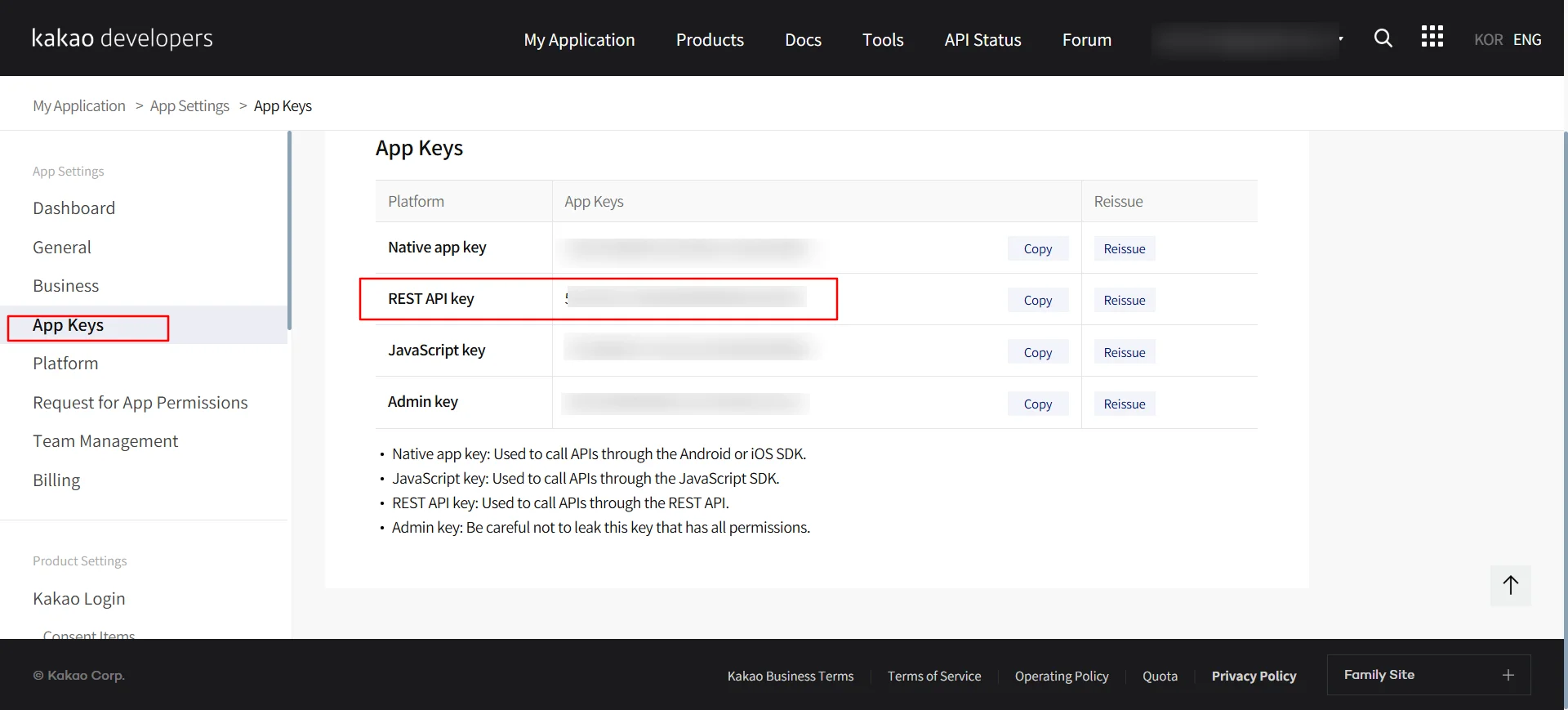
Task: Reissue the Native app key
Action: tap(1125, 248)
